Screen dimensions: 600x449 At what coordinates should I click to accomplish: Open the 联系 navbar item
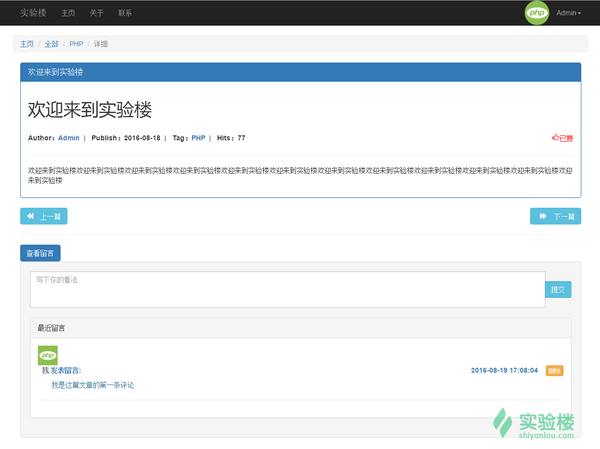tap(125, 13)
